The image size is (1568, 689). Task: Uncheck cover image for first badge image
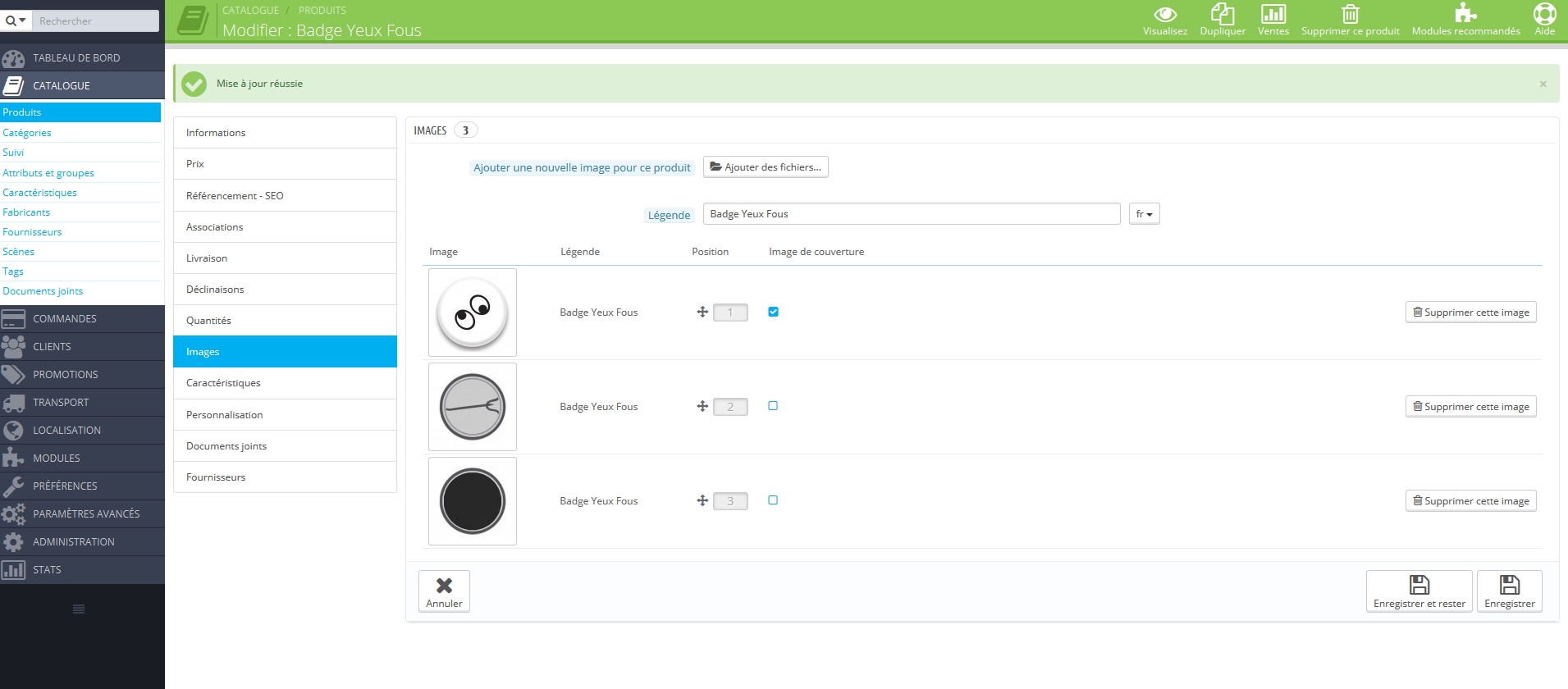(773, 312)
